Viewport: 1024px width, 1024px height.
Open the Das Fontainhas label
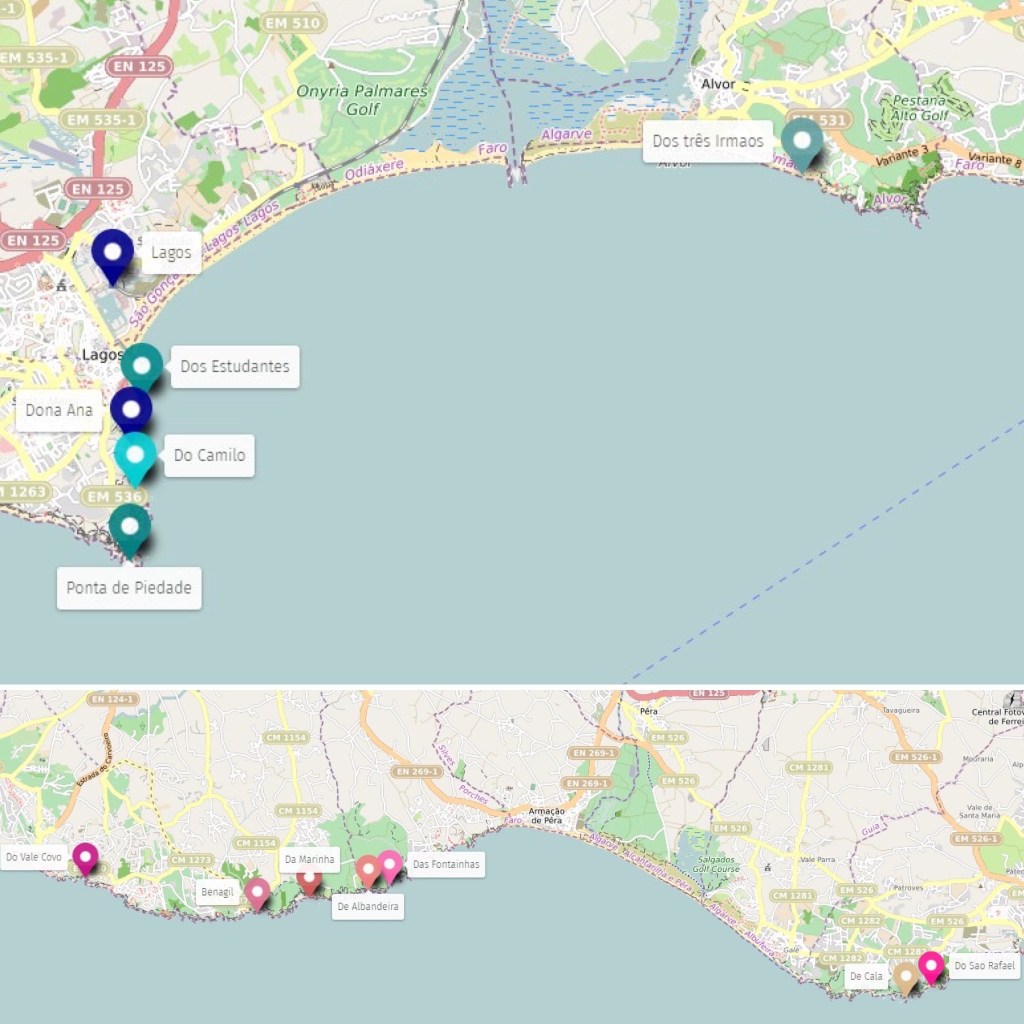(x=446, y=864)
